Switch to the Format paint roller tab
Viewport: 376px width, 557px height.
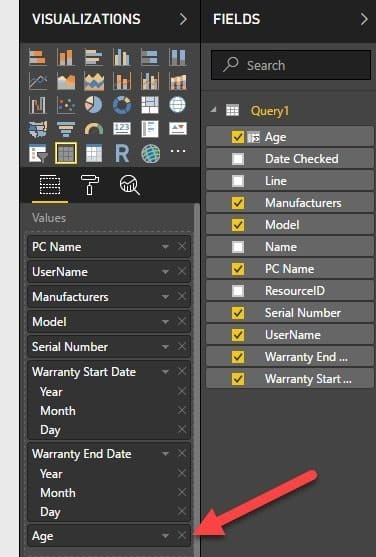coord(90,185)
